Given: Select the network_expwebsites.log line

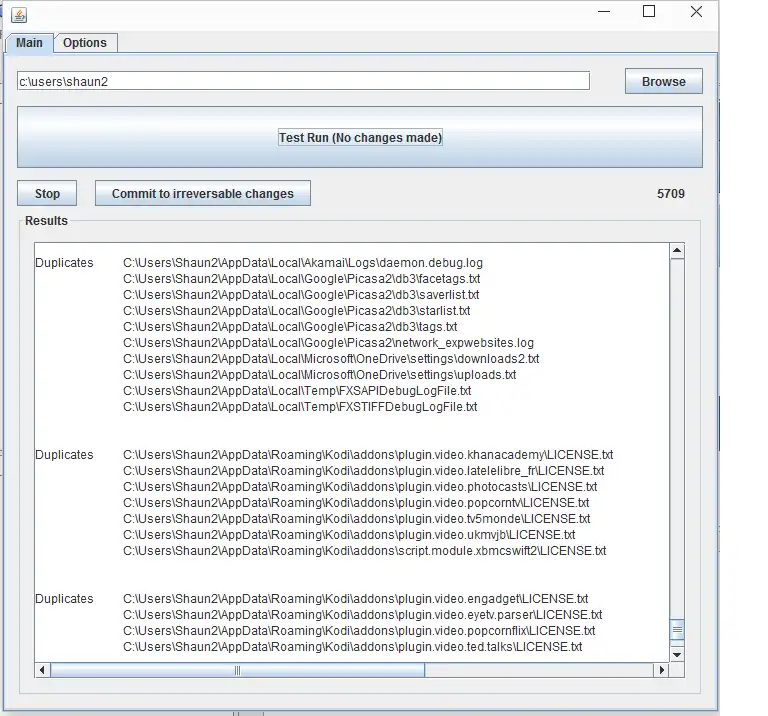Looking at the screenshot, I should 329,343.
